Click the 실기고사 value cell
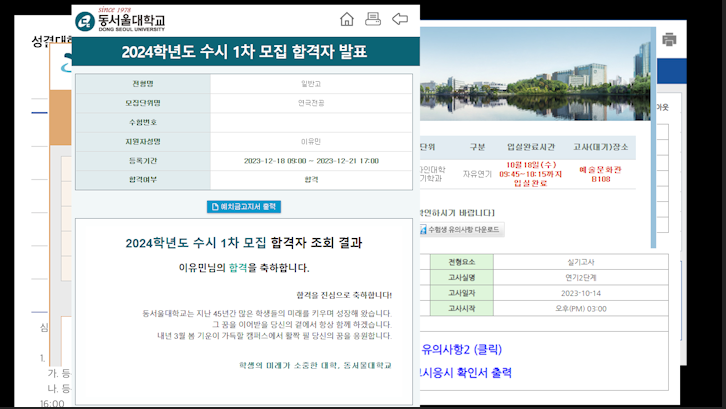Image resolution: width=726 pixels, height=409 pixels. click(581, 262)
